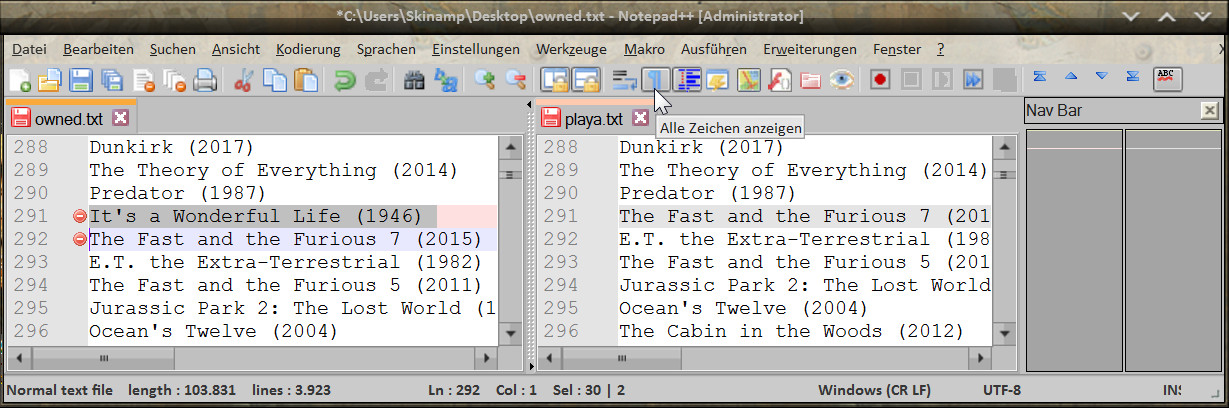Click the gray Redo arrow icon
This screenshot has height=408, width=1229.
376,80
